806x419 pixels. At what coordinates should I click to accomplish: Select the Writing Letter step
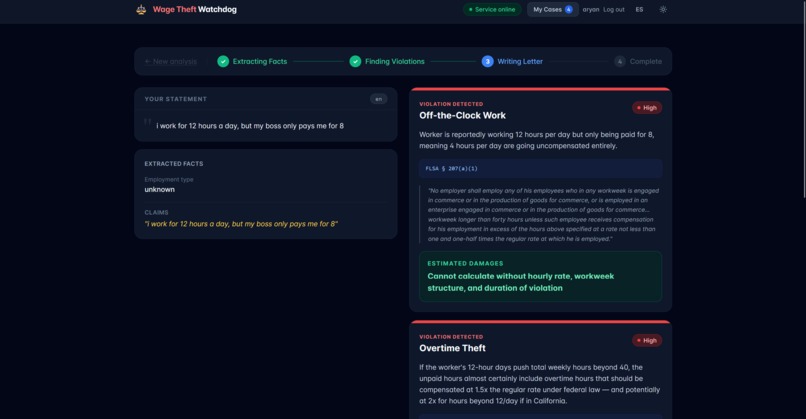(x=520, y=61)
